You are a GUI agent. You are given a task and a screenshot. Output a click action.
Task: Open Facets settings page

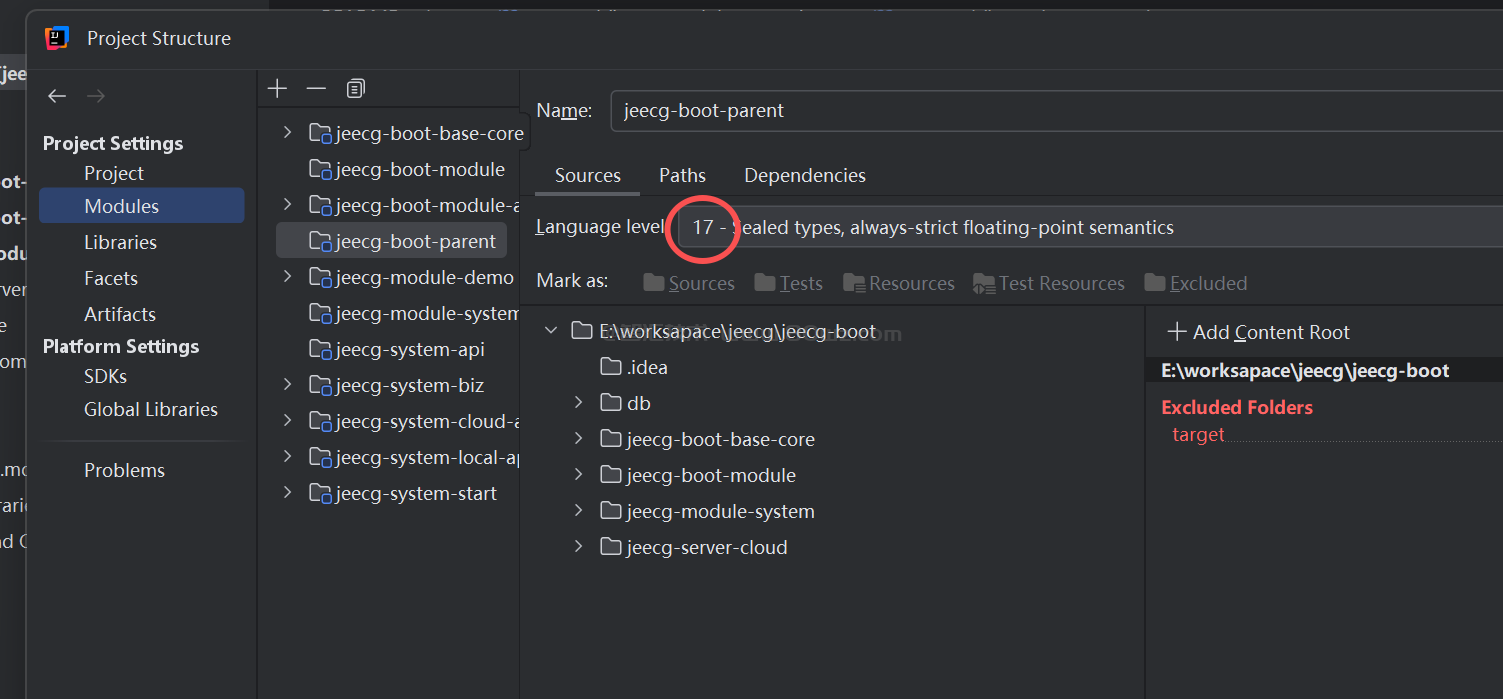(x=111, y=278)
